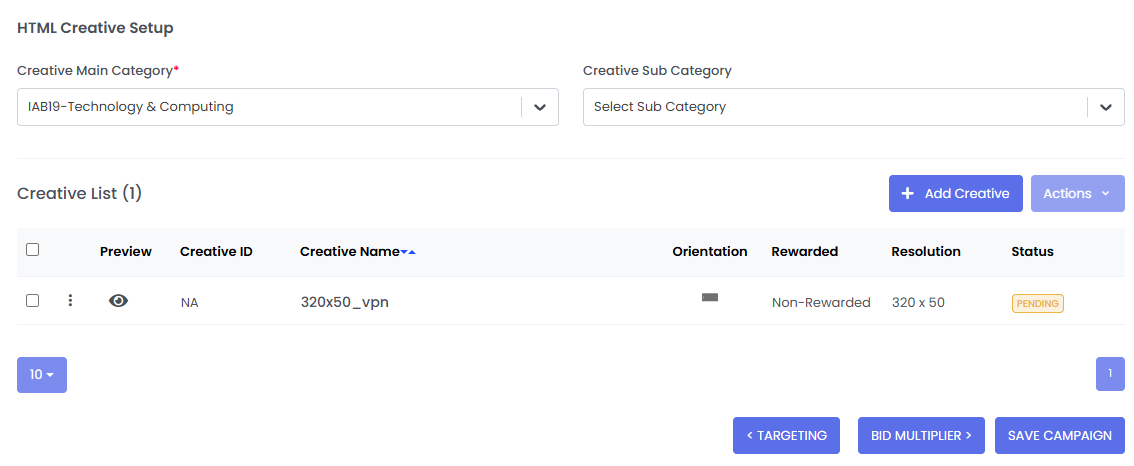Click the landscape orientation icon in row
This screenshot has width=1134, height=466.
[x=710, y=298]
